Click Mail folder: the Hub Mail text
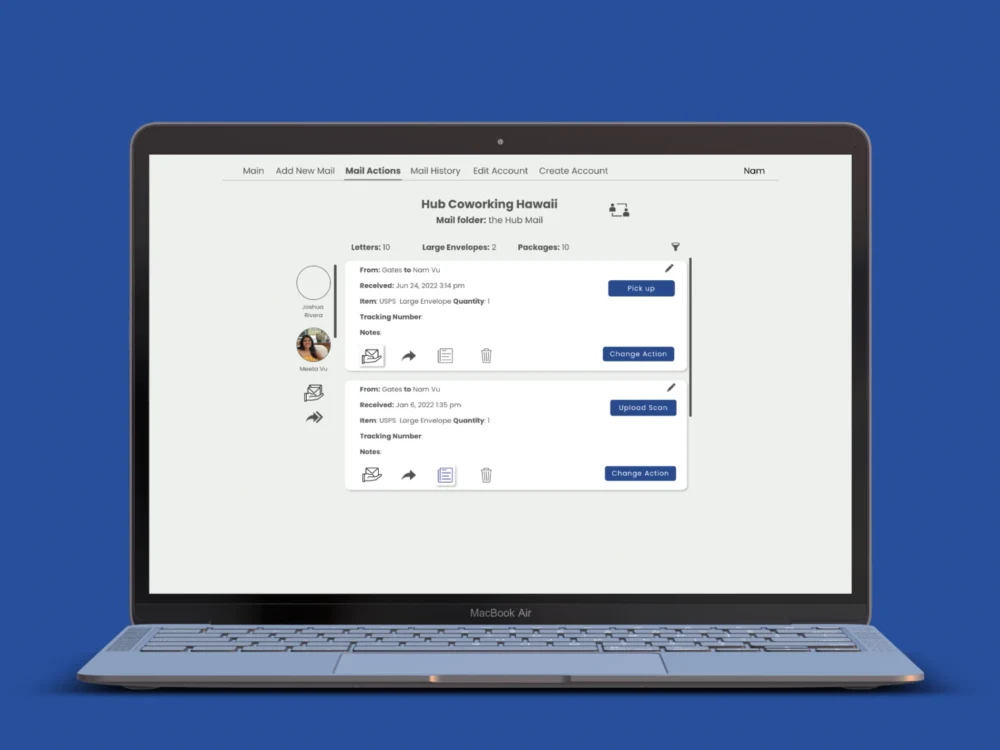 [x=489, y=220]
